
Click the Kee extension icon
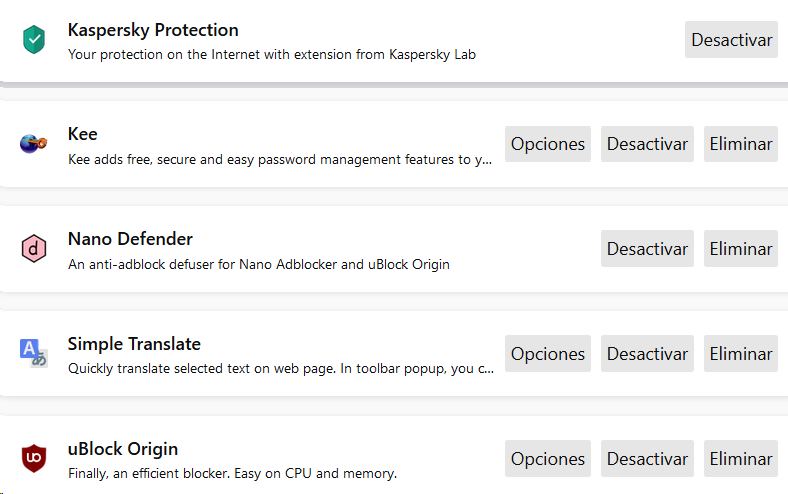pyautogui.click(x=33, y=144)
